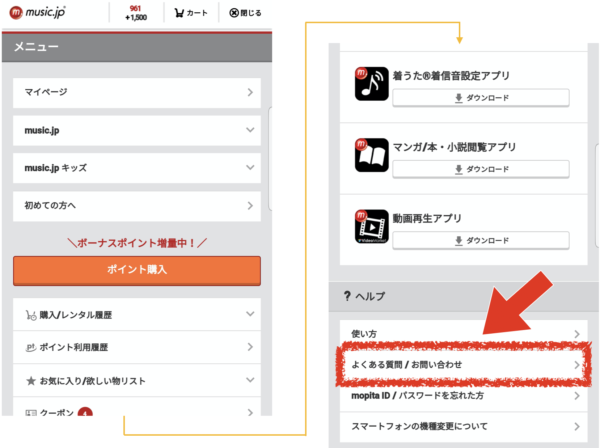Click the pt icon beside ポイント利用履歴
600x448 pixels.
pyautogui.click(x=31, y=347)
